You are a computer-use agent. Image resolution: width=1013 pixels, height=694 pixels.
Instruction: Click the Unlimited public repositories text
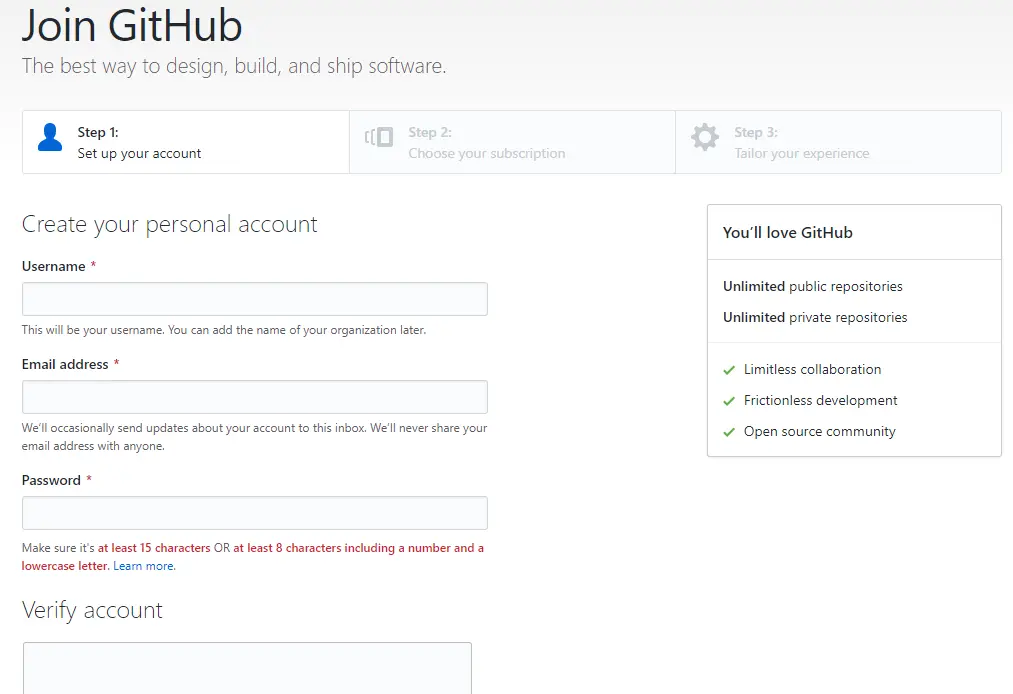point(813,286)
